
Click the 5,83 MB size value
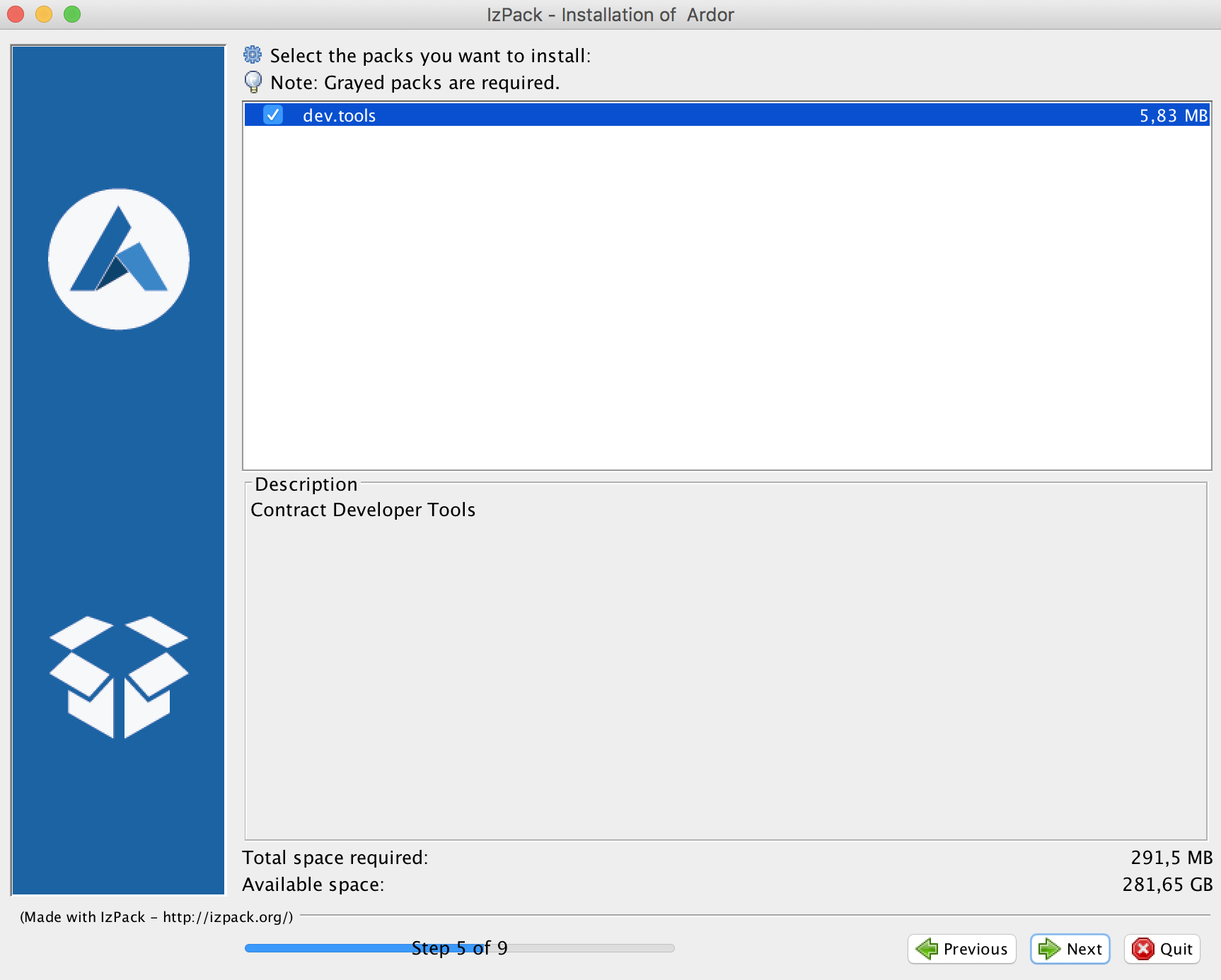pos(1173,115)
